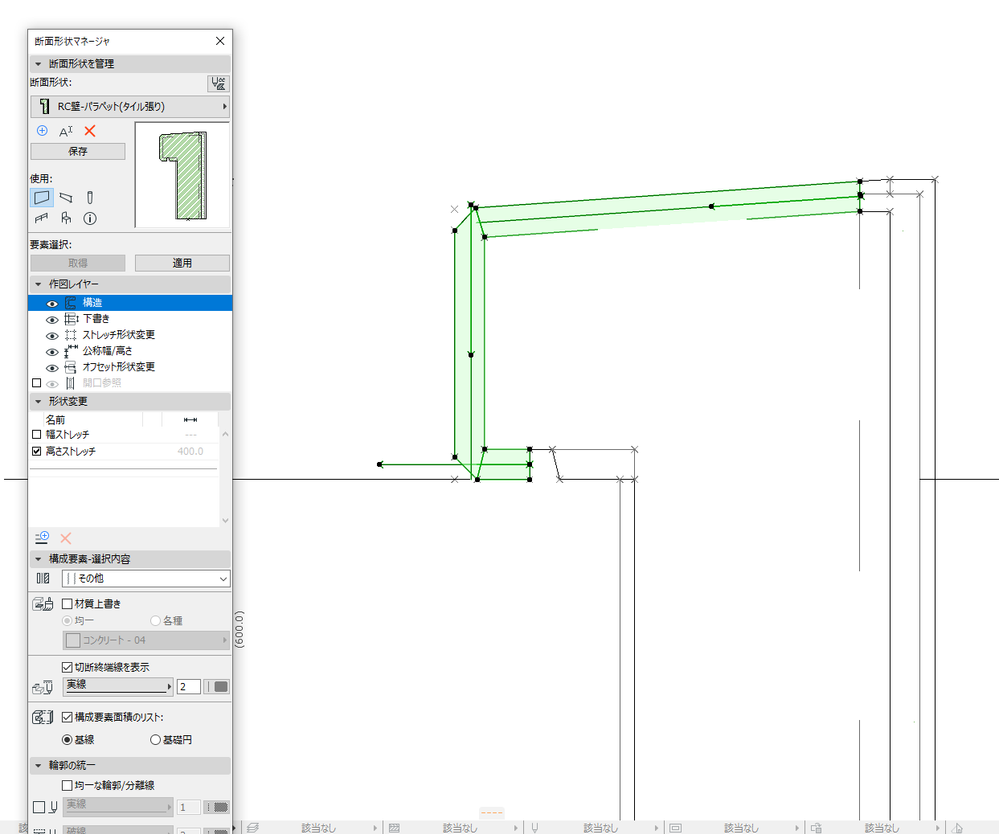Viewport: 999px width, 834px height.
Task: Click the 保存 button
Action: click(78, 151)
